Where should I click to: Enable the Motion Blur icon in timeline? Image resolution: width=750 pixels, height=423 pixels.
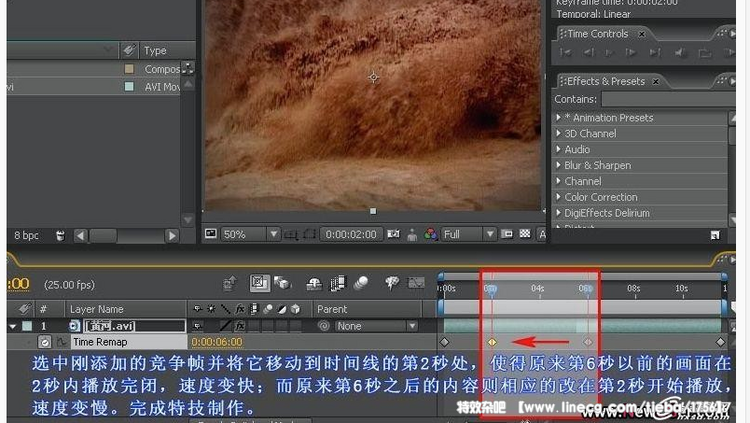(361, 283)
